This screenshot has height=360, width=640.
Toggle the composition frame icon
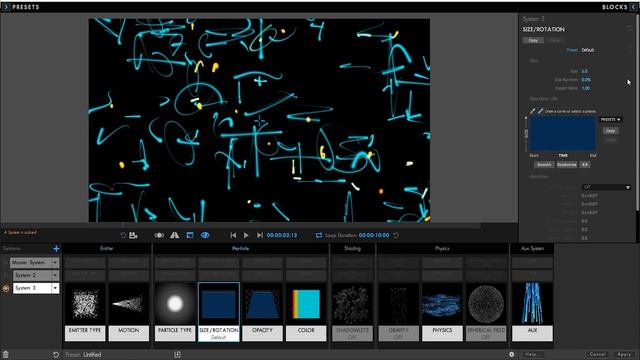coord(190,235)
